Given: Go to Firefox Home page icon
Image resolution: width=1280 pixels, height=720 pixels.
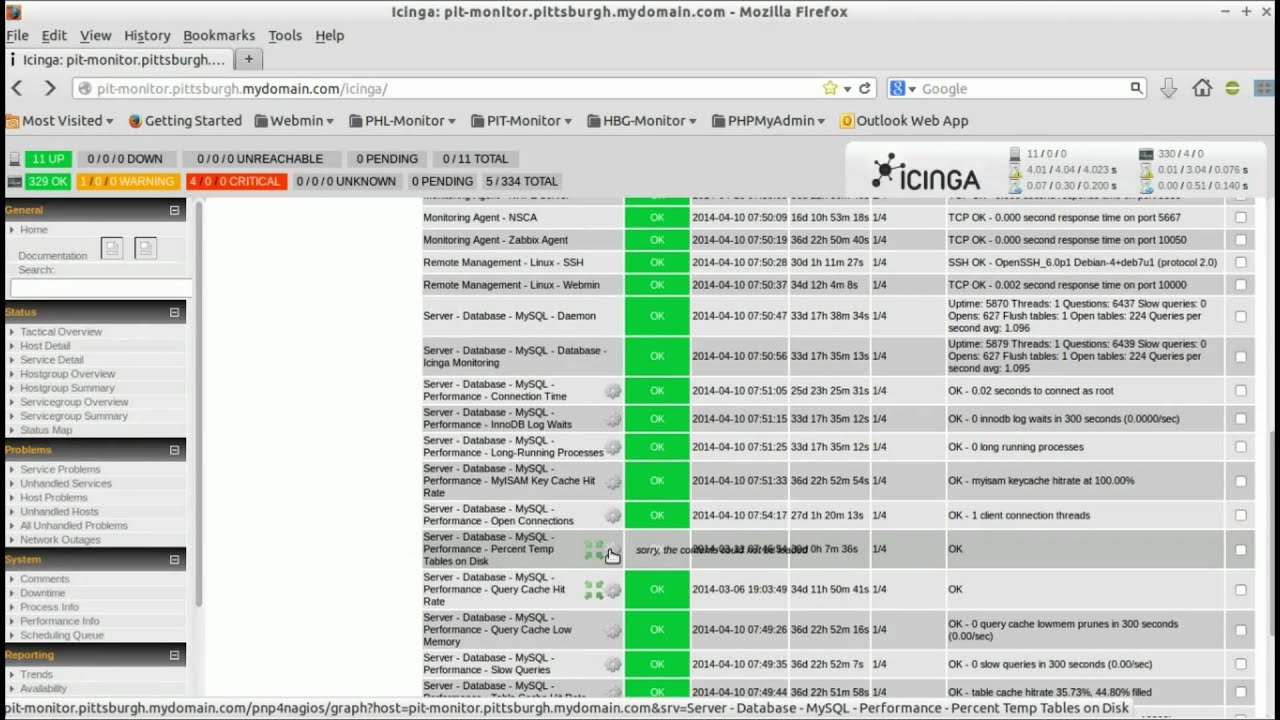Looking at the screenshot, I should (1202, 88).
